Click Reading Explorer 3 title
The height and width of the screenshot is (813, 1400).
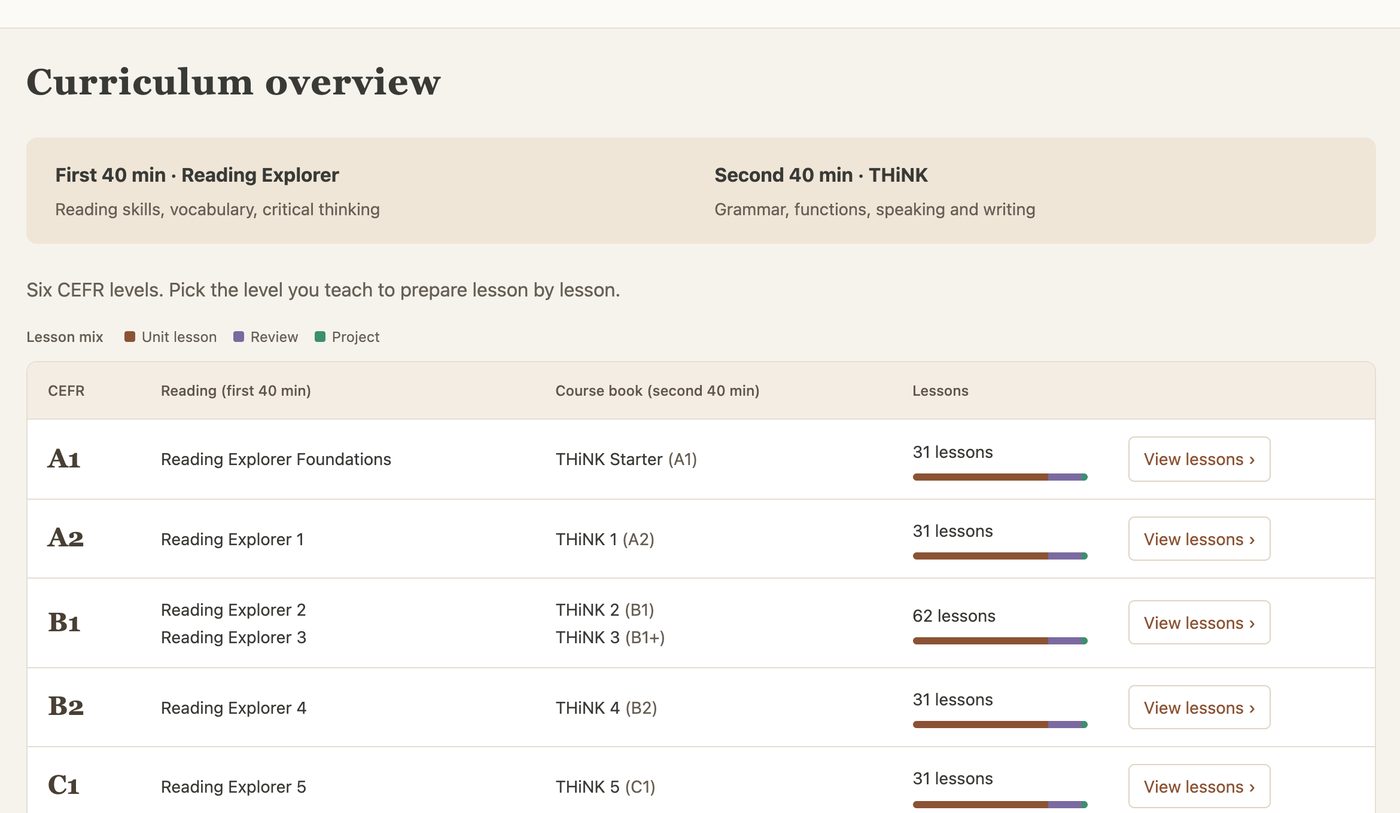(x=234, y=637)
